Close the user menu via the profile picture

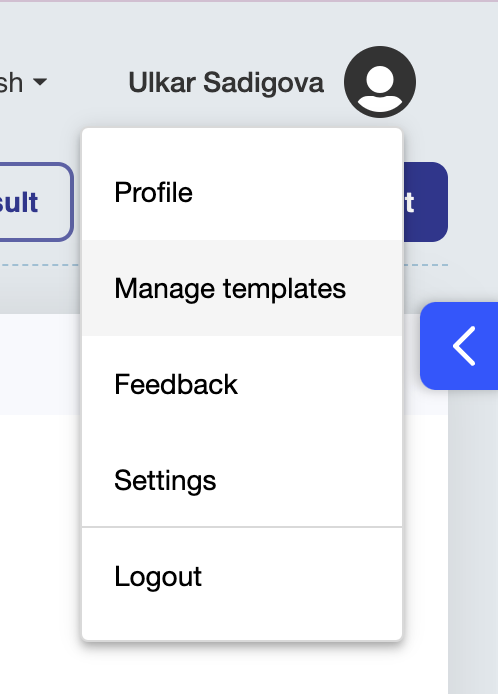[x=380, y=82]
